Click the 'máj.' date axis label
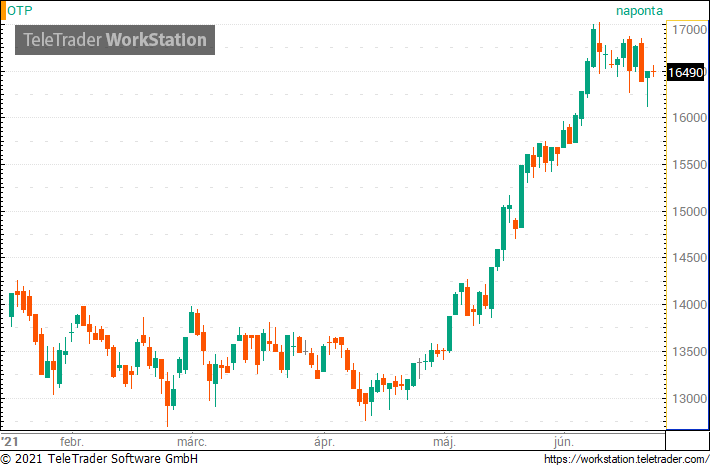The height and width of the screenshot is (468, 710). [444, 441]
